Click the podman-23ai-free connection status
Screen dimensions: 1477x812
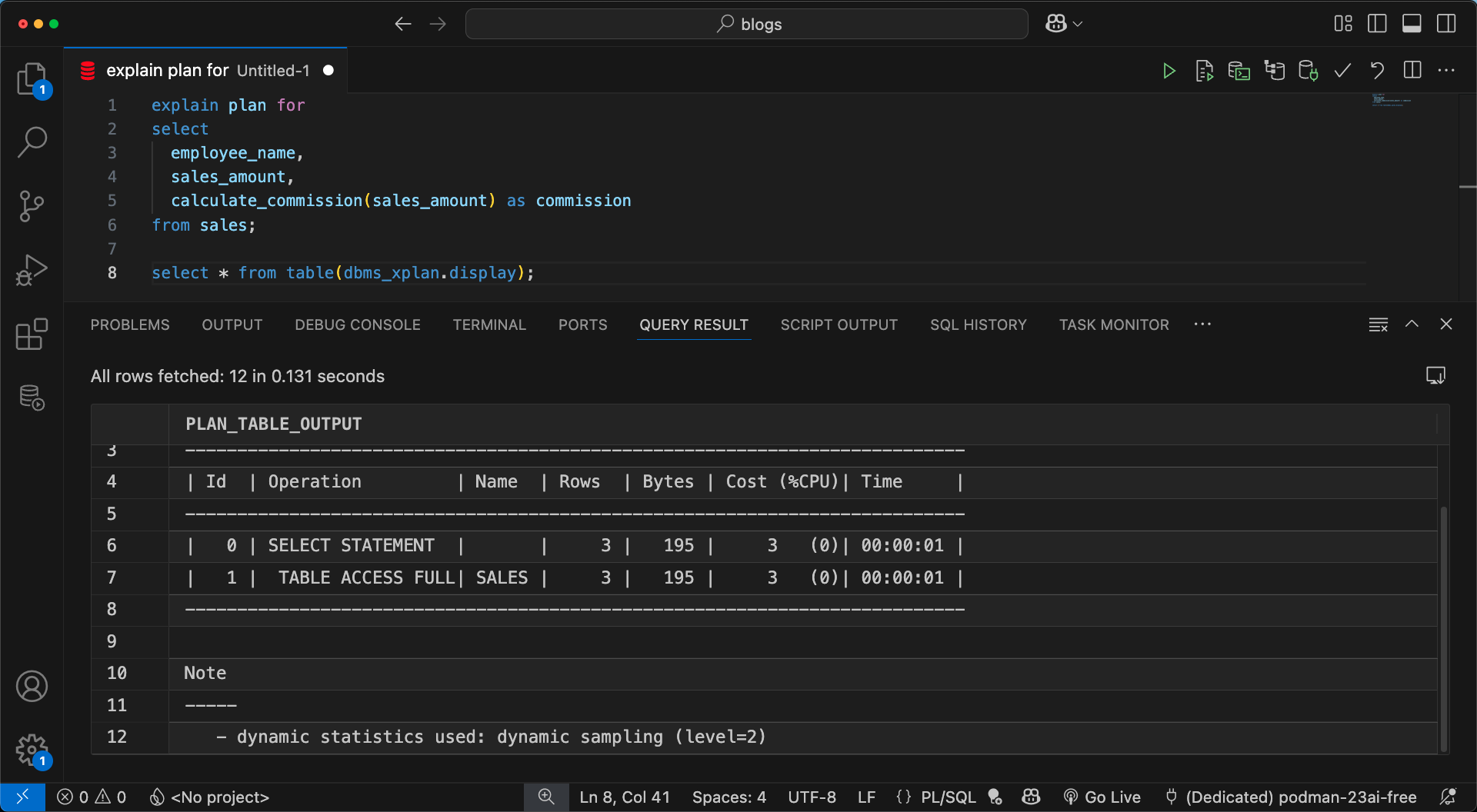click(1291, 797)
